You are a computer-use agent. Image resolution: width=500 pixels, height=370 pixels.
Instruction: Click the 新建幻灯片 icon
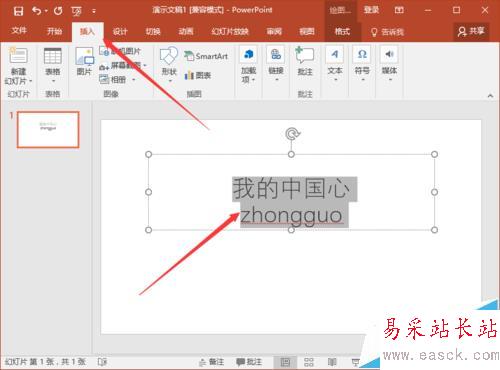[18, 56]
